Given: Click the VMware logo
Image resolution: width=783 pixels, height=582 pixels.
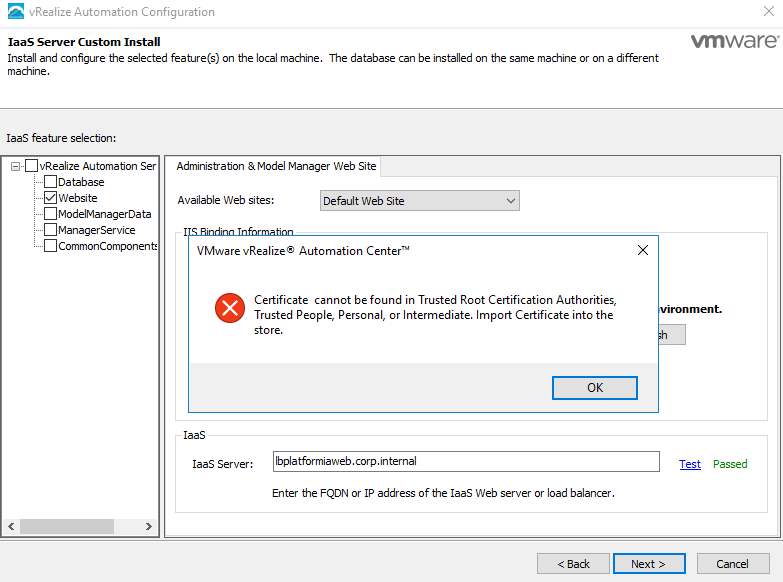Looking at the screenshot, I should tap(734, 40).
